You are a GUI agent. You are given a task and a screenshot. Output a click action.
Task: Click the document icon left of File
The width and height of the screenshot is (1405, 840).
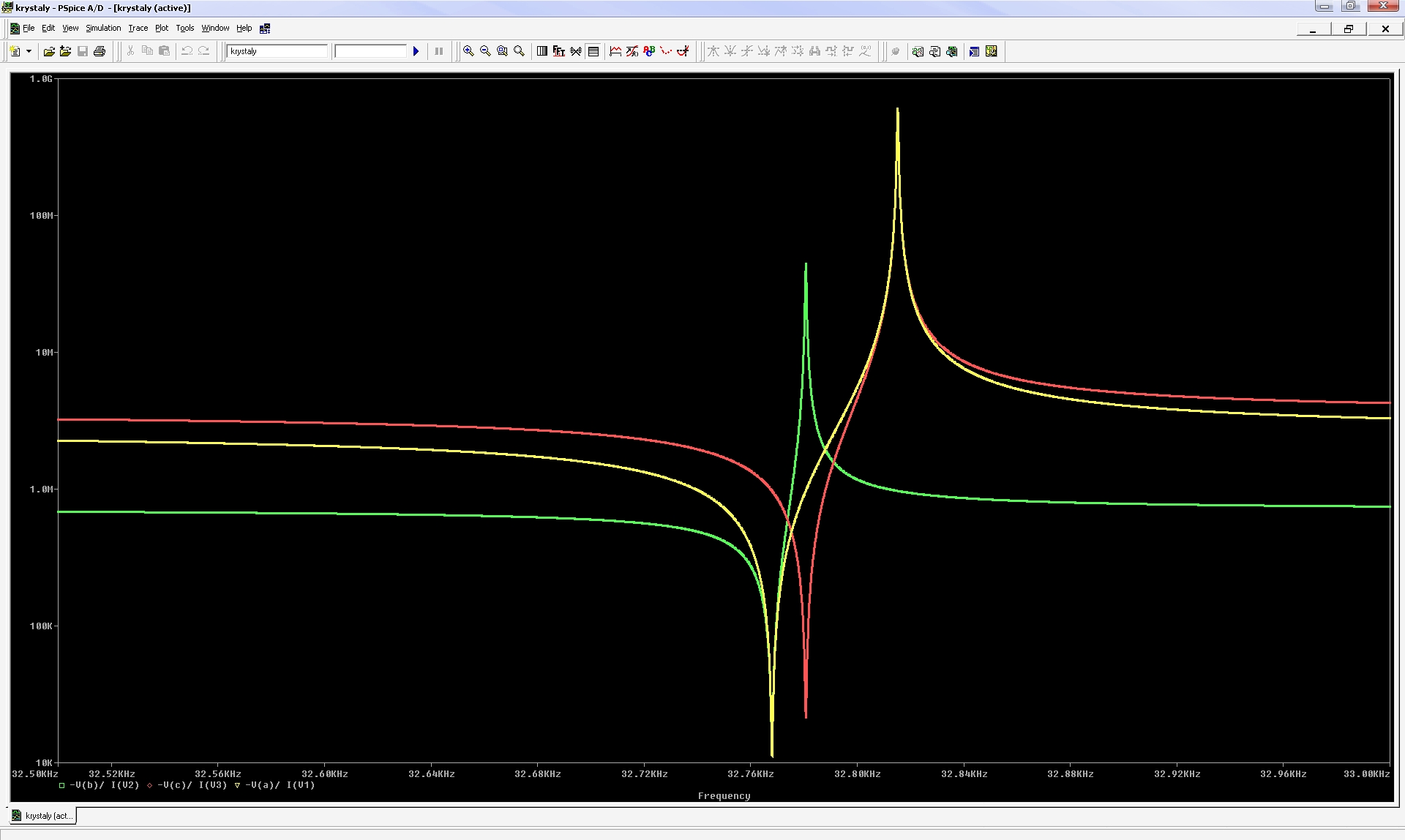[x=15, y=29]
